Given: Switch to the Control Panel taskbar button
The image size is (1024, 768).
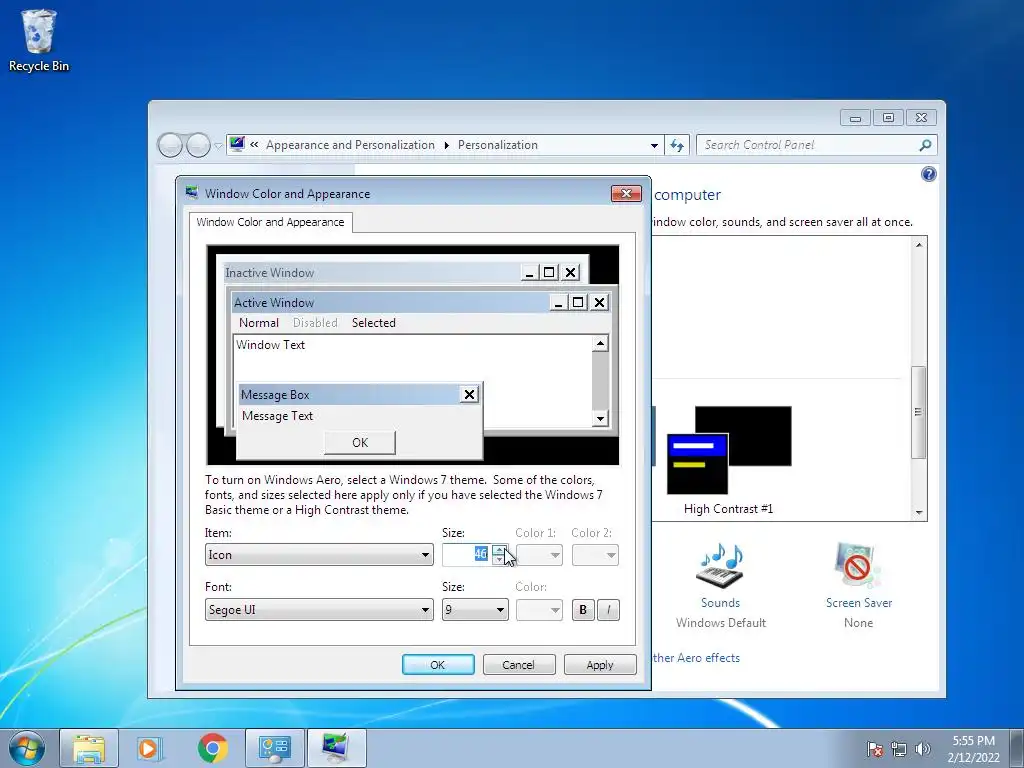Looking at the screenshot, I should click(x=274, y=748).
